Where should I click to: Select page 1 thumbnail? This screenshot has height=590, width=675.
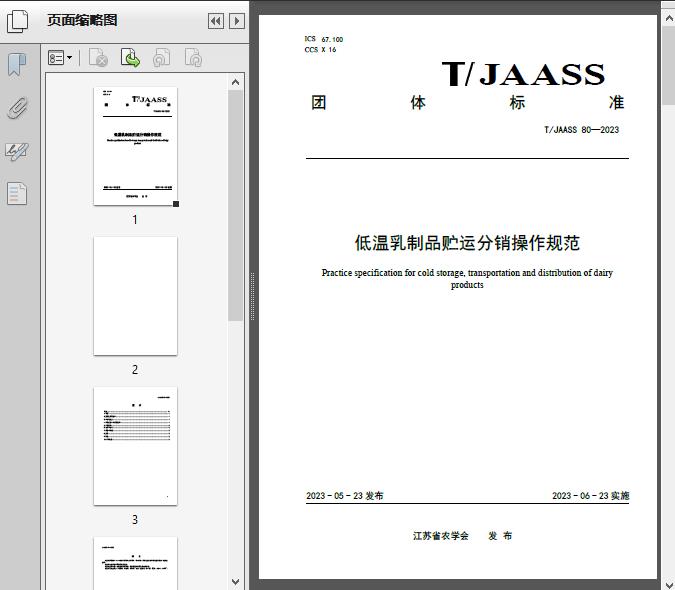(135, 146)
